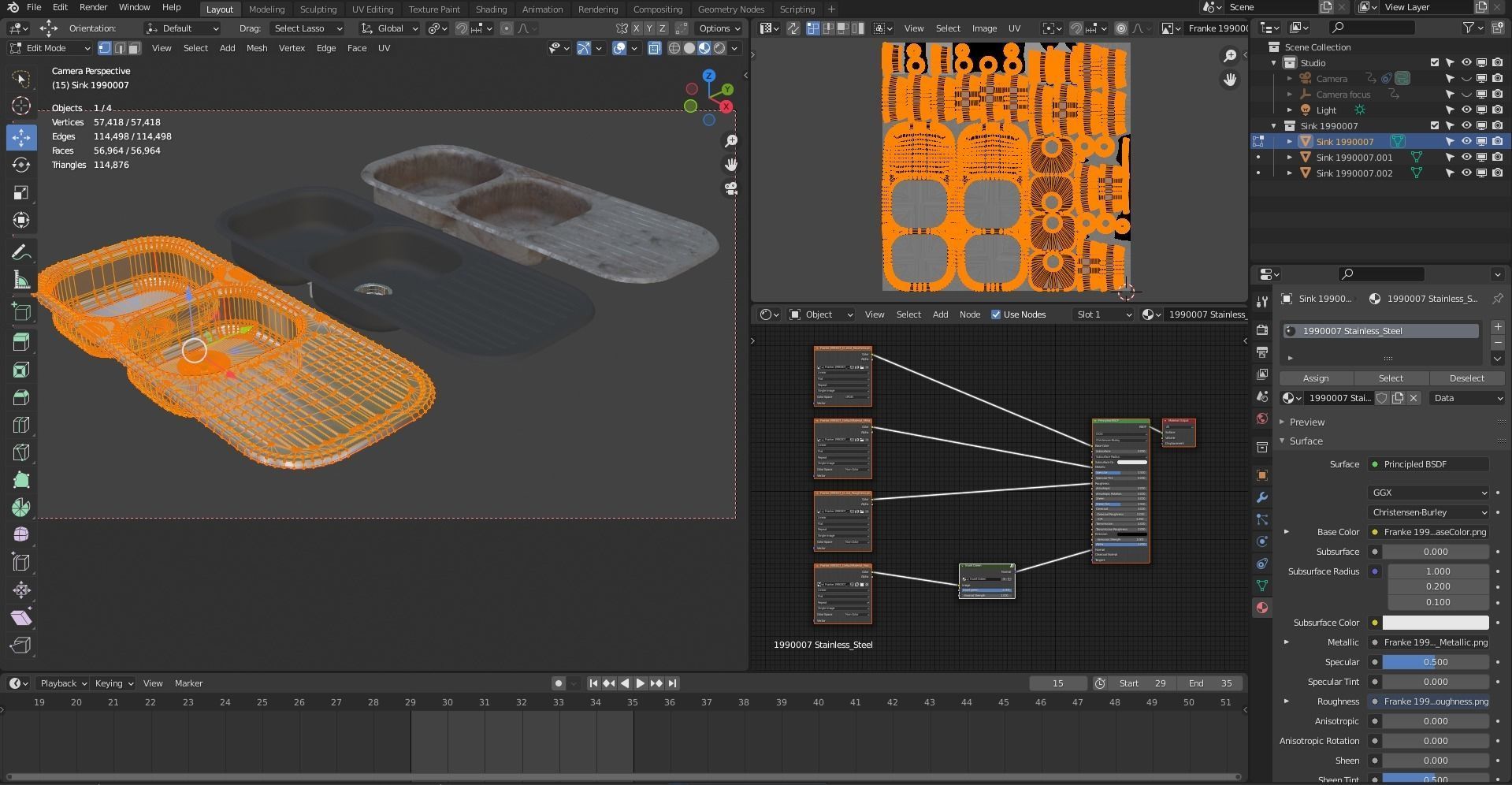The image size is (1512, 785).
Task: Switch to the UV Editing workspace tab
Action: 372,9
